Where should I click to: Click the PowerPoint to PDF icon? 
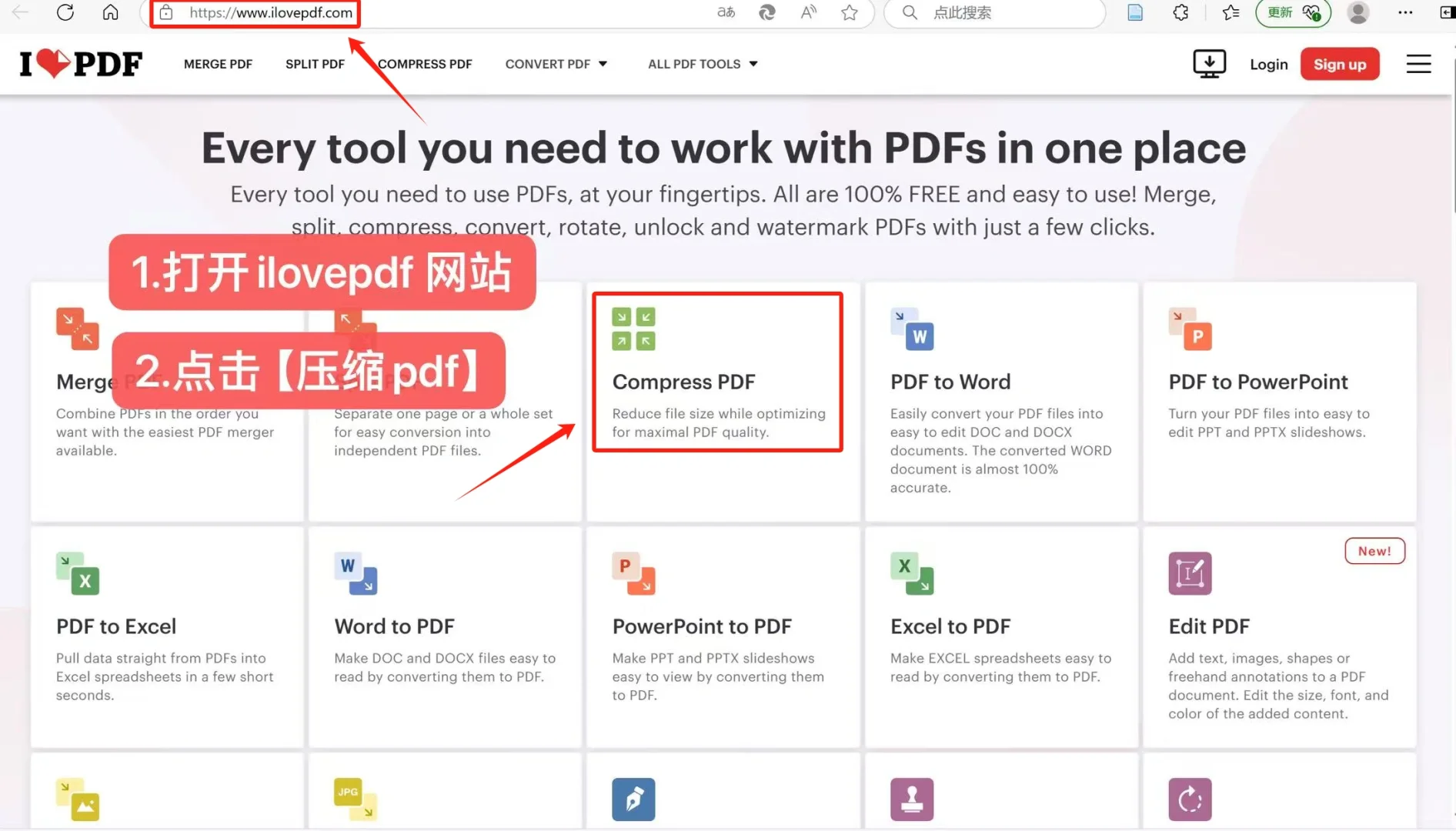(633, 573)
